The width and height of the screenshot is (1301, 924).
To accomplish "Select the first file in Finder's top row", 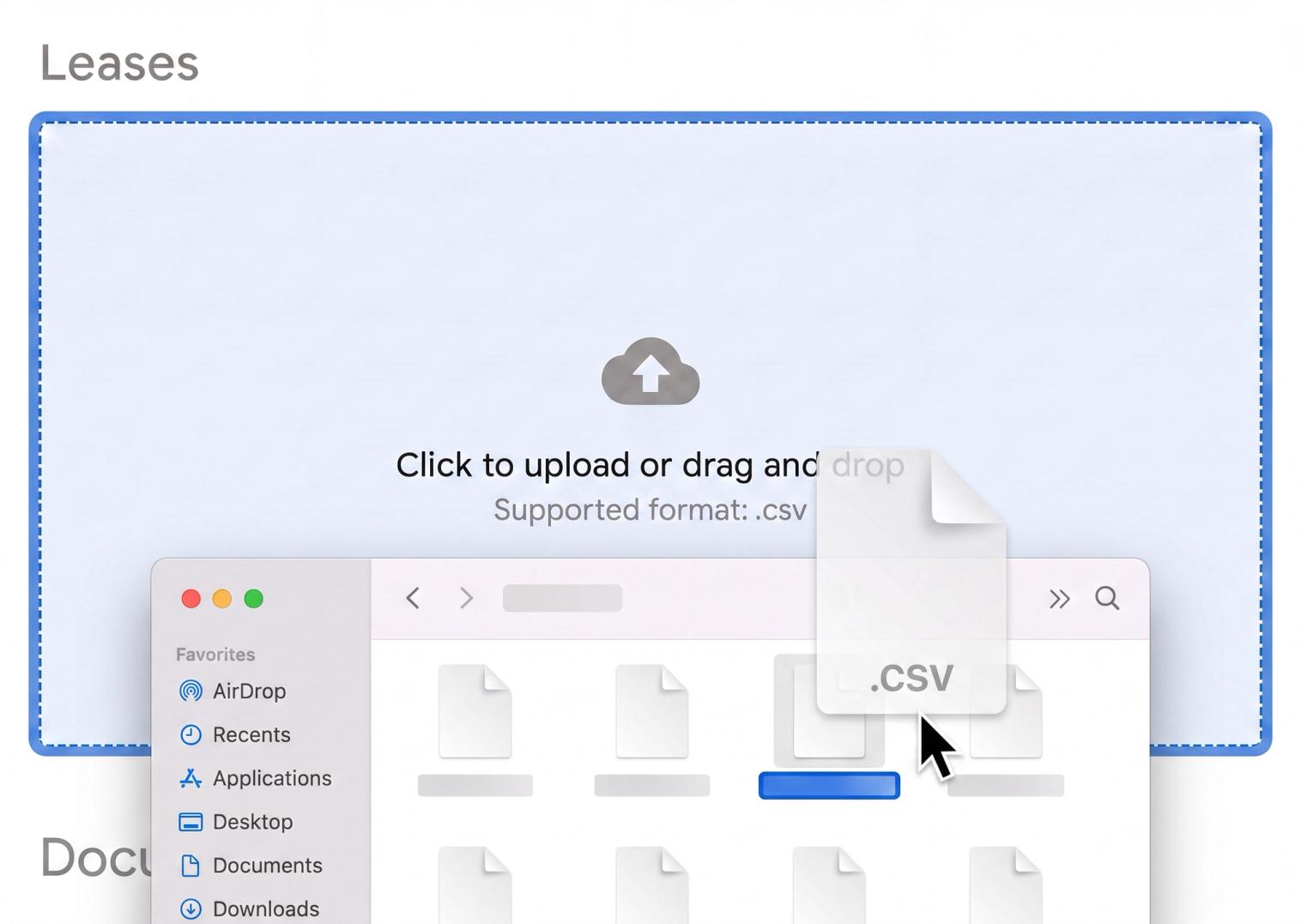I will (475, 729).
